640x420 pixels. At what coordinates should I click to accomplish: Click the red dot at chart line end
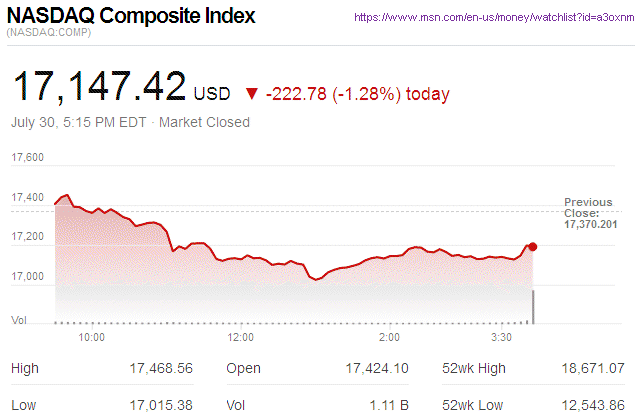tap(532, 246)
